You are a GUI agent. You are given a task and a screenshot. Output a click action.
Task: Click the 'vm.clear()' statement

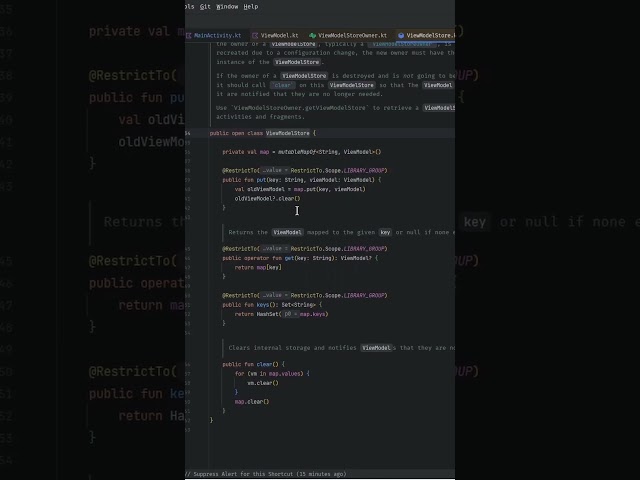point(263,383)
